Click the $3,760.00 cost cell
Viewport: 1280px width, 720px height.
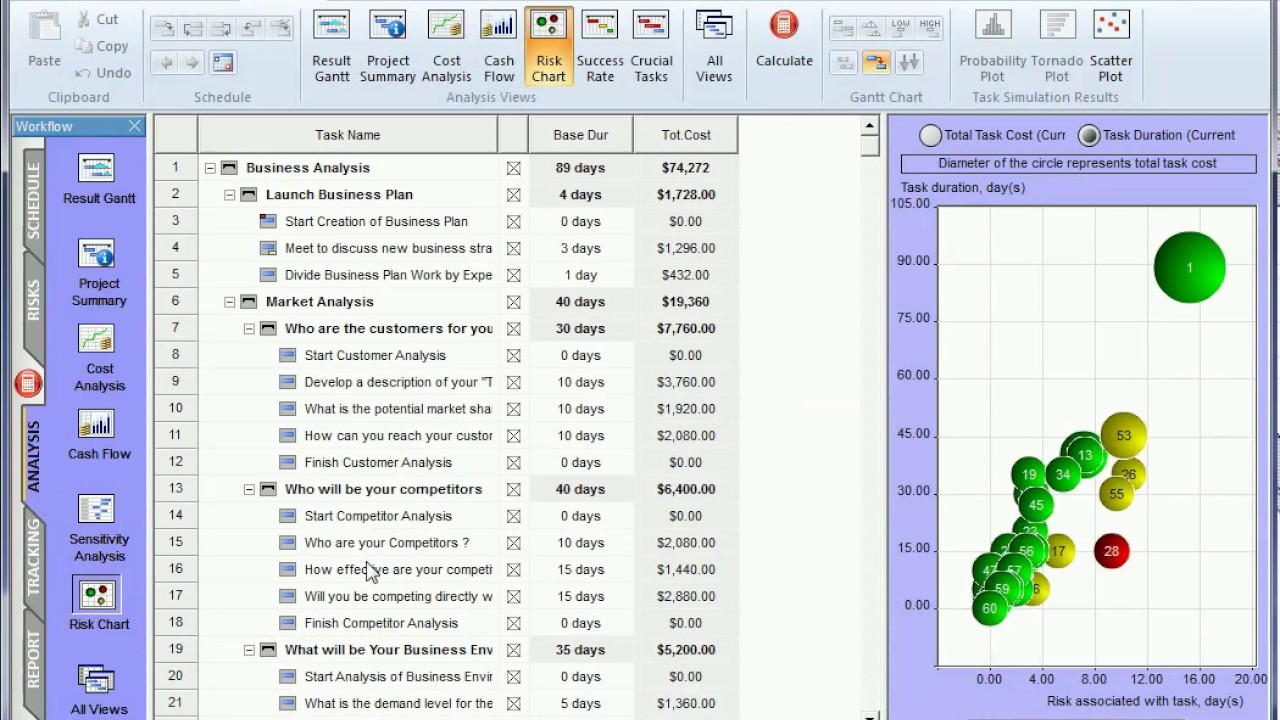[x=686, y=382]
